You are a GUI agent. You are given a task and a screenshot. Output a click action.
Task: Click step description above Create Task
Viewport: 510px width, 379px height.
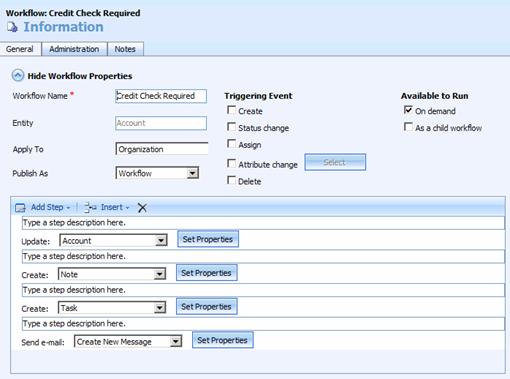[x=263, y=290]
